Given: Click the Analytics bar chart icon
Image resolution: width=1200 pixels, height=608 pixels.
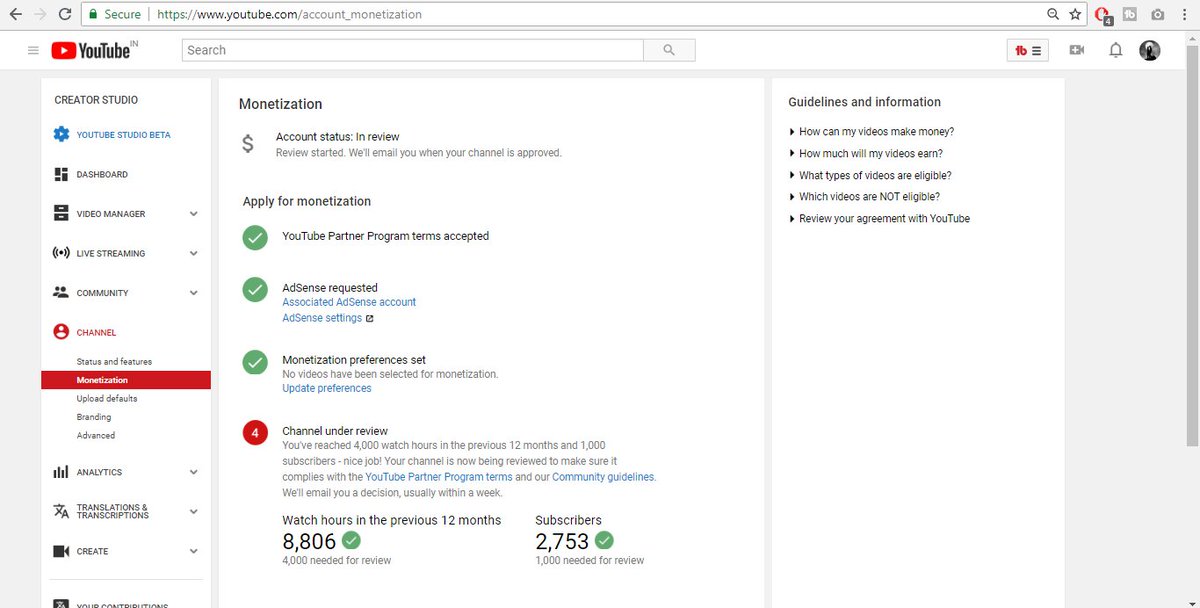Looking at the screenshot, I should pos(61,472).
